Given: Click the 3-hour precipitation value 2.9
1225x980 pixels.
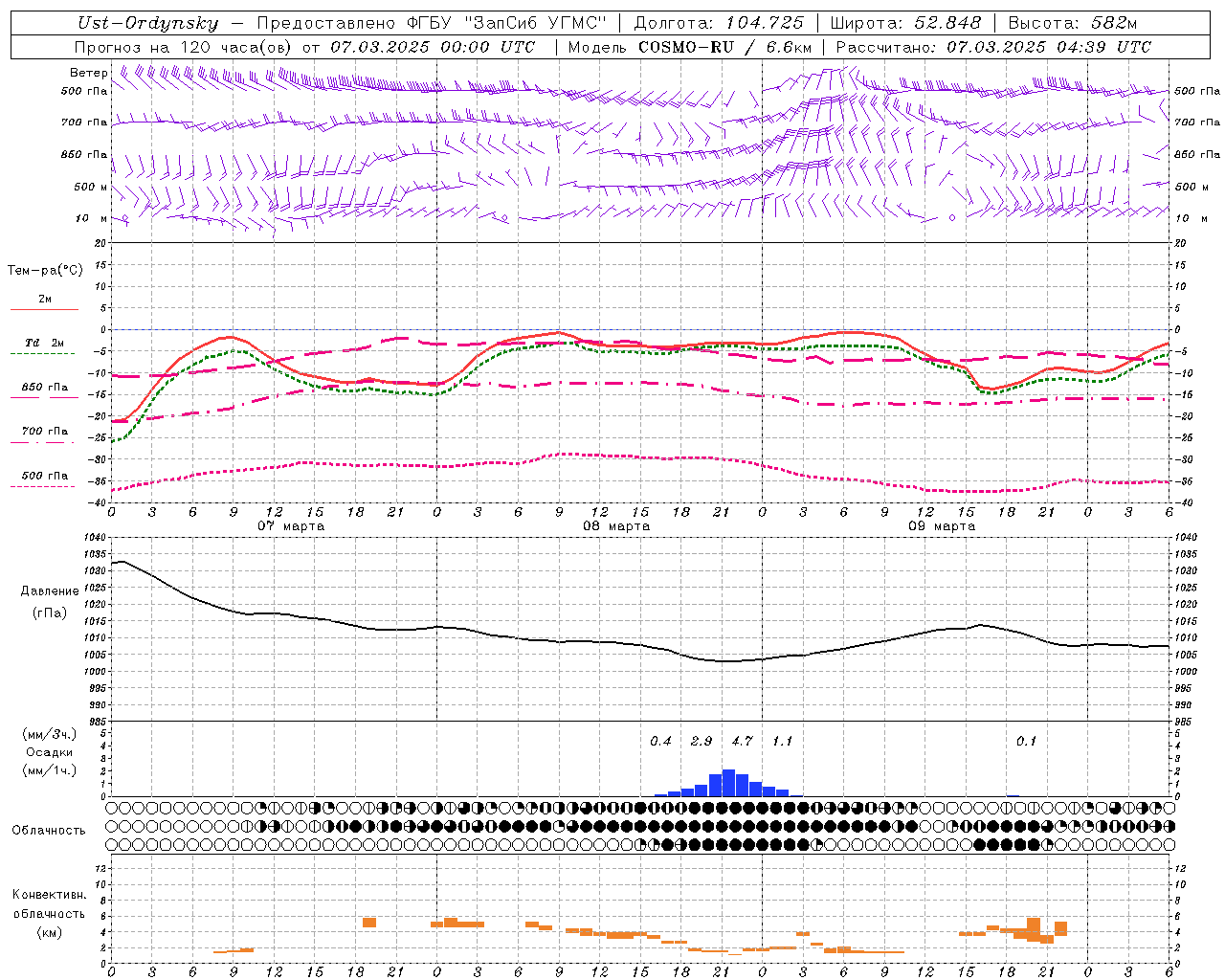Looking at the screenshot, I should (x=702, y=742).
